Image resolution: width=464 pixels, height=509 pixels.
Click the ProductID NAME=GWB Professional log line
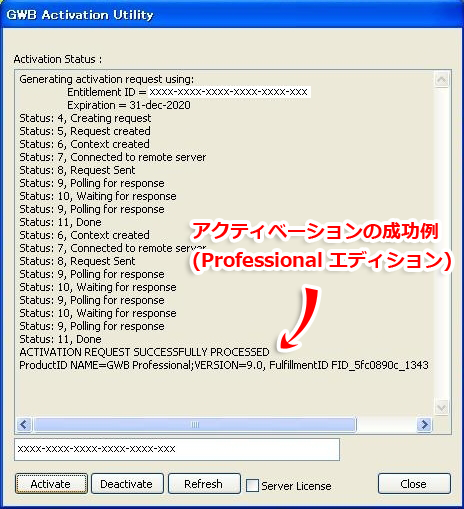point(224,365)
